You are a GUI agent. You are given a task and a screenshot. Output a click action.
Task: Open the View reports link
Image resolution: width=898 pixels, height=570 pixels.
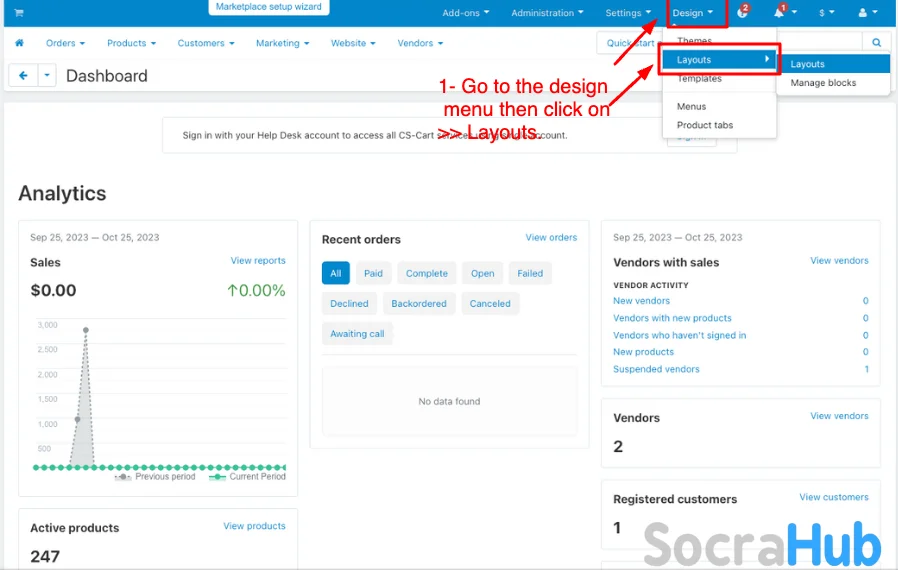(x=258, y=261)
